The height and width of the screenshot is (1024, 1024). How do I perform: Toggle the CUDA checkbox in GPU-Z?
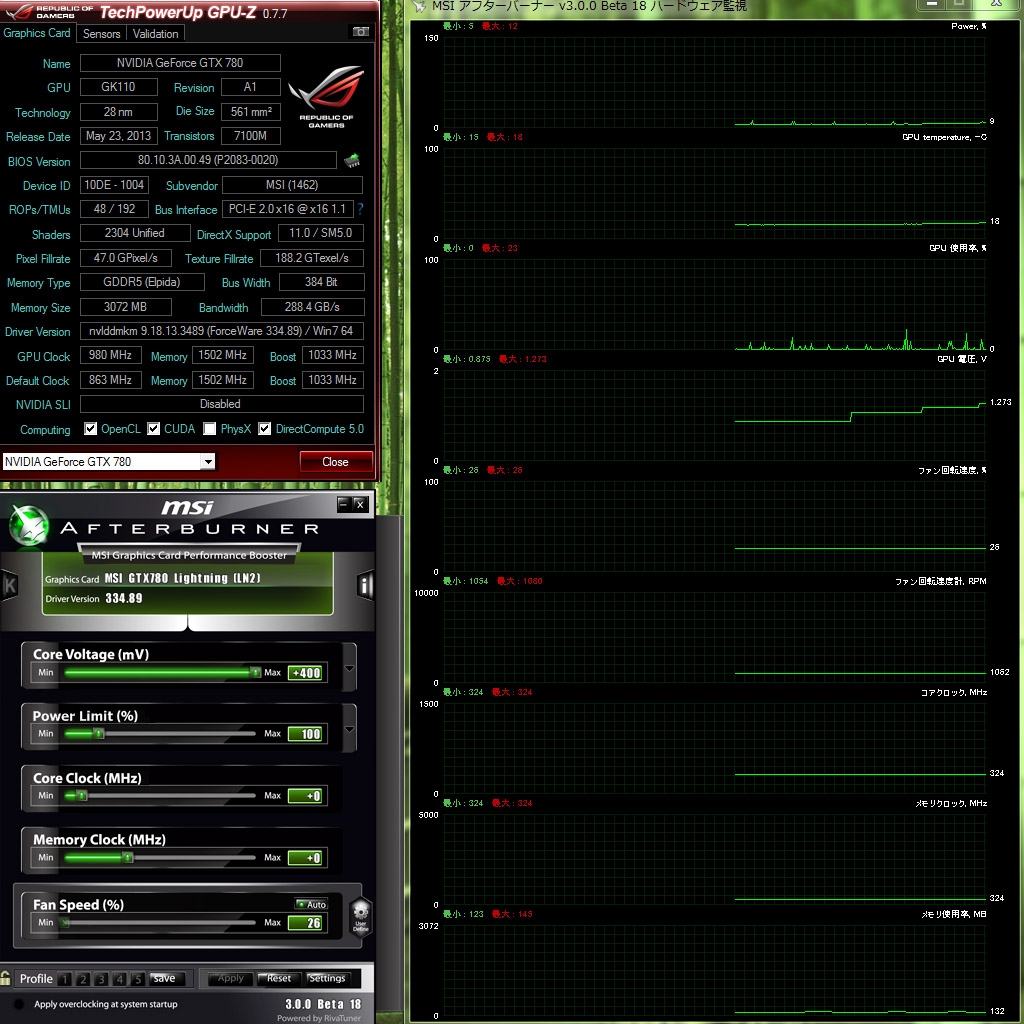pyautogui.click(x=153, y=428)
